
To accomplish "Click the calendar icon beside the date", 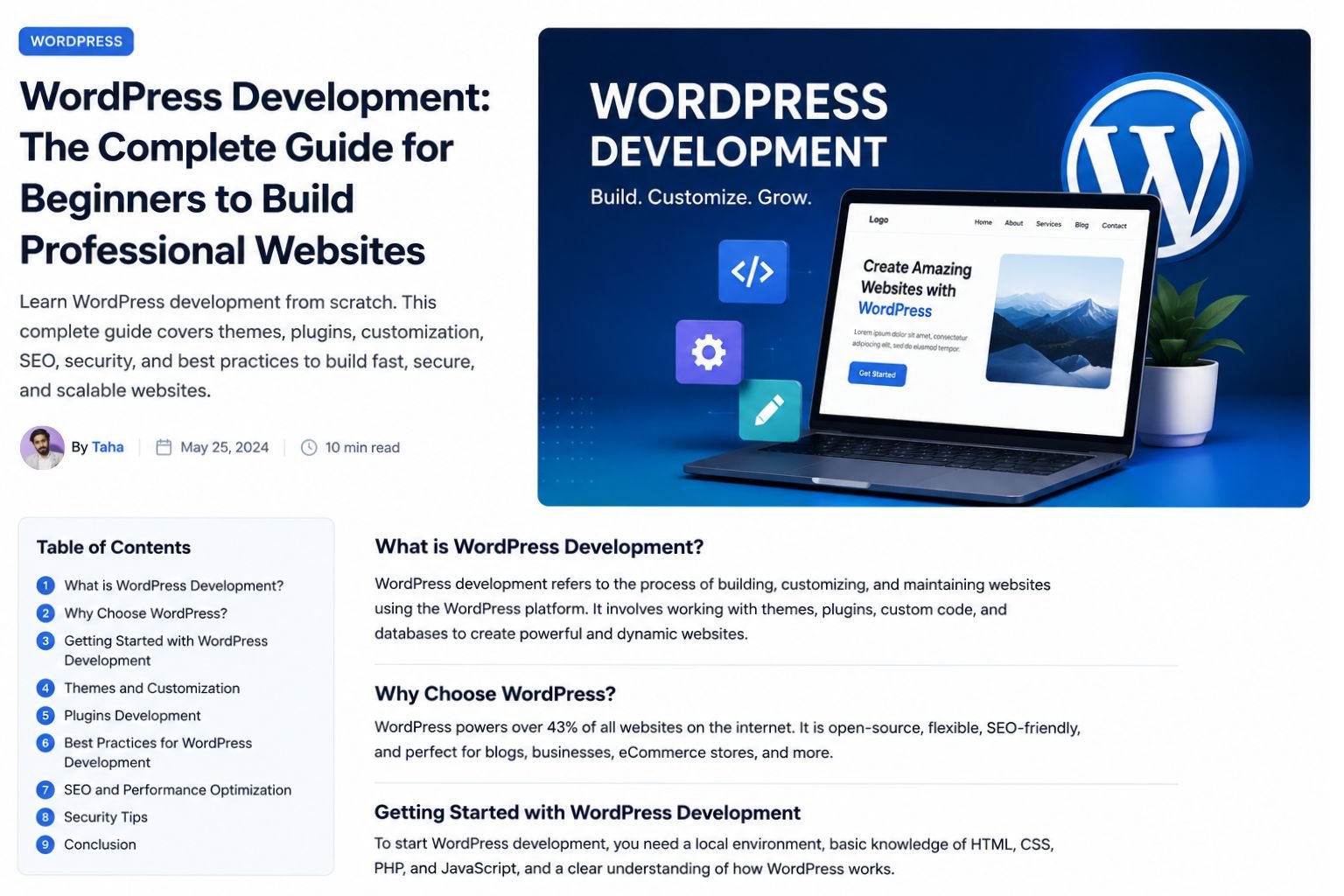I will [164, 447].
